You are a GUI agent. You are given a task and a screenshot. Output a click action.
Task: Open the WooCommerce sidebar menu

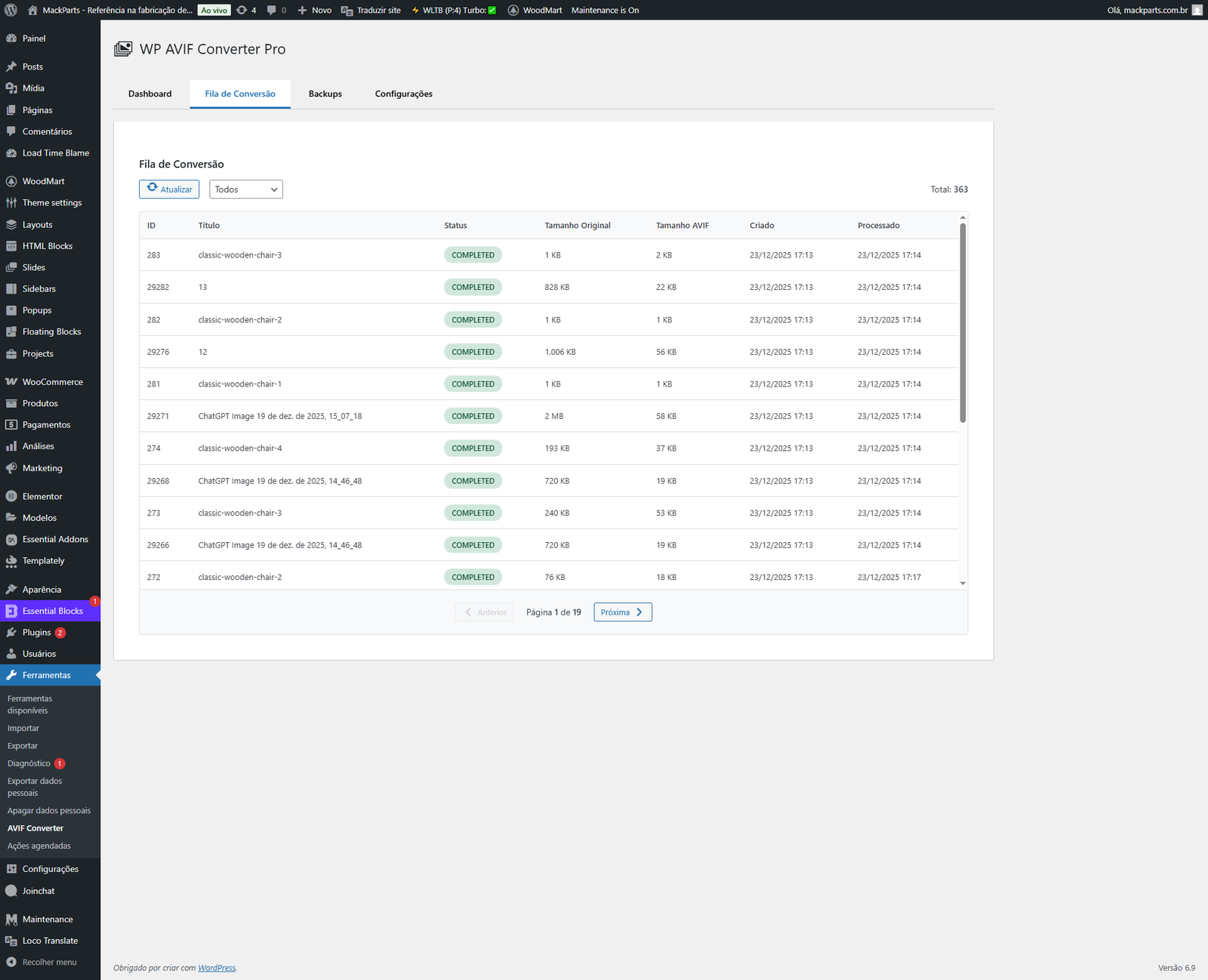point(52,382)
